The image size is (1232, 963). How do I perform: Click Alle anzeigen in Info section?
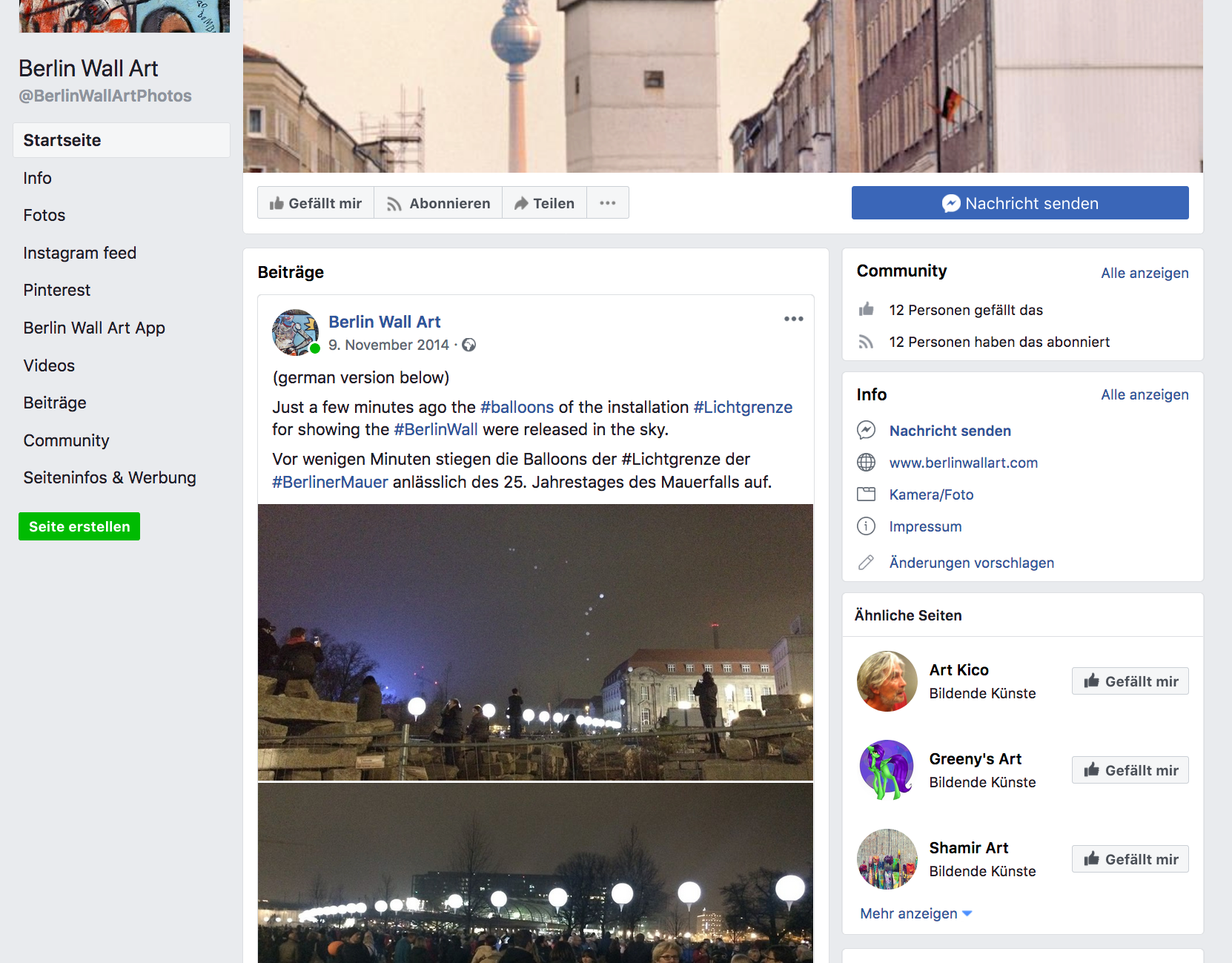1145,394
